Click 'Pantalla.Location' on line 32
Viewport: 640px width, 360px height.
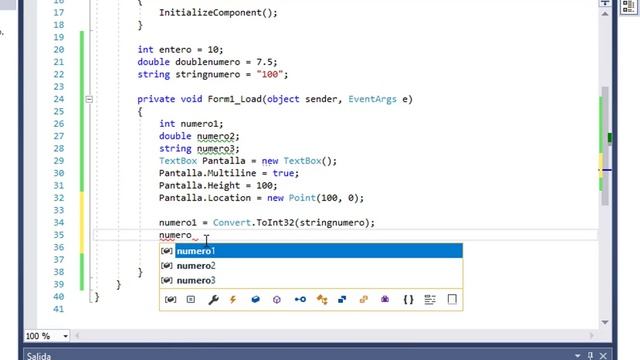(x=205, y=198)
